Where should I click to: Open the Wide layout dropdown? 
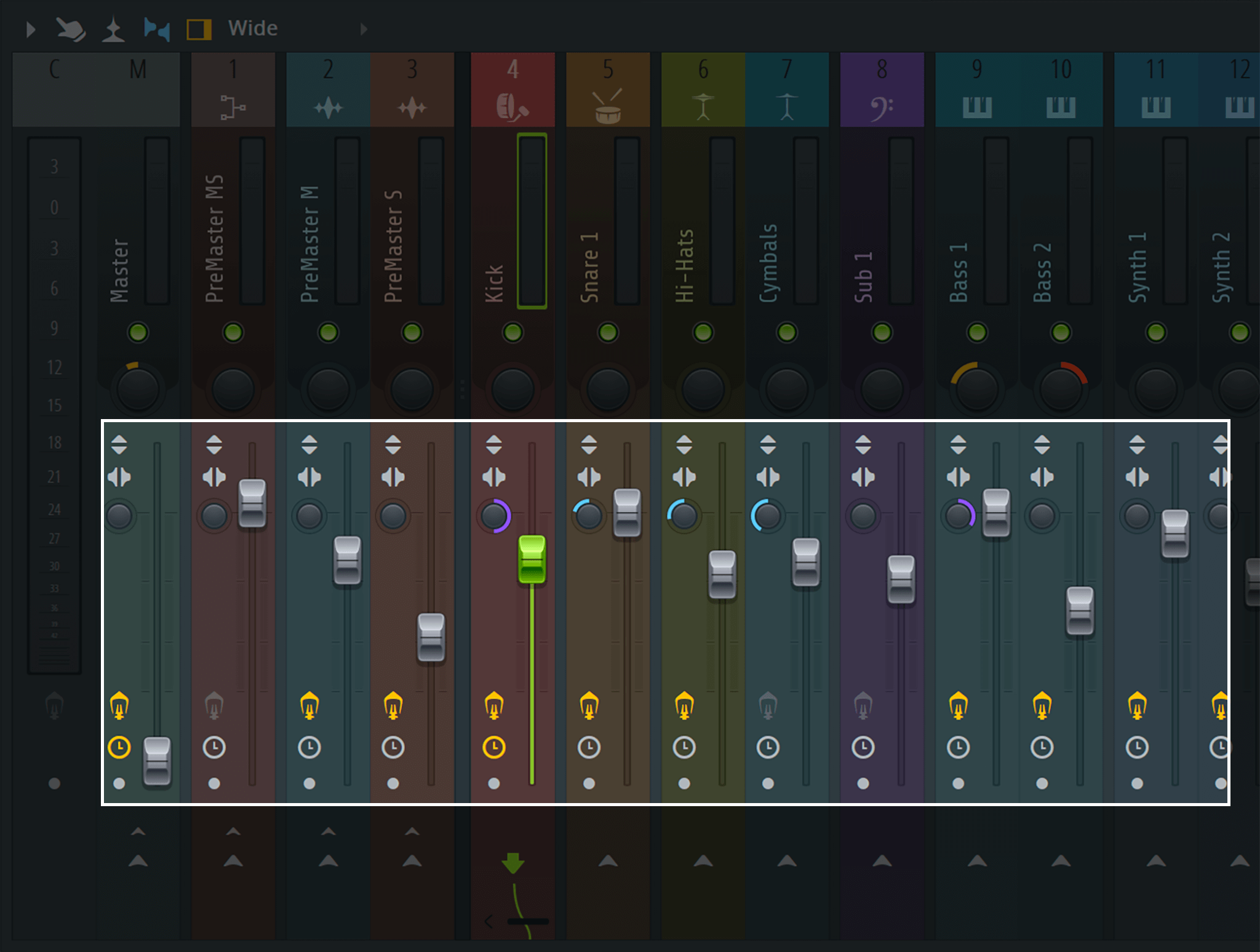click(x=253, y=28)
